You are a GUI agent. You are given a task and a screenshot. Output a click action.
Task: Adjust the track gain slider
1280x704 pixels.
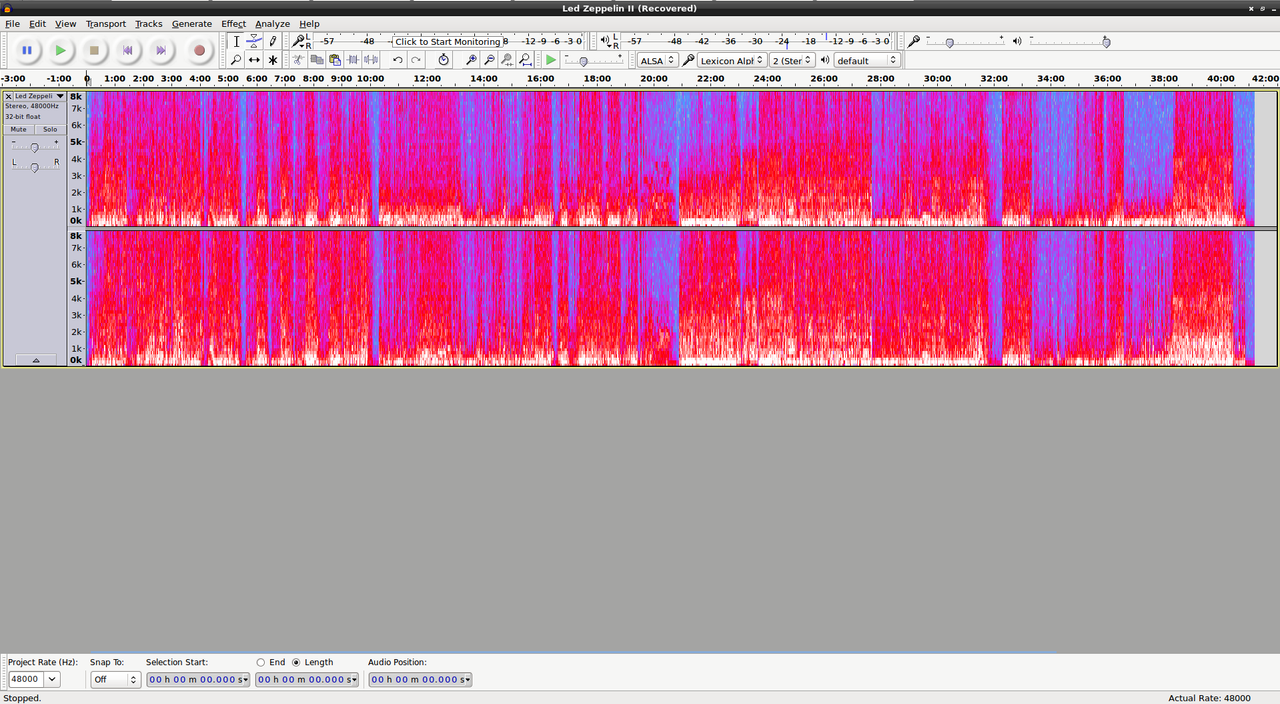point(35,146)
